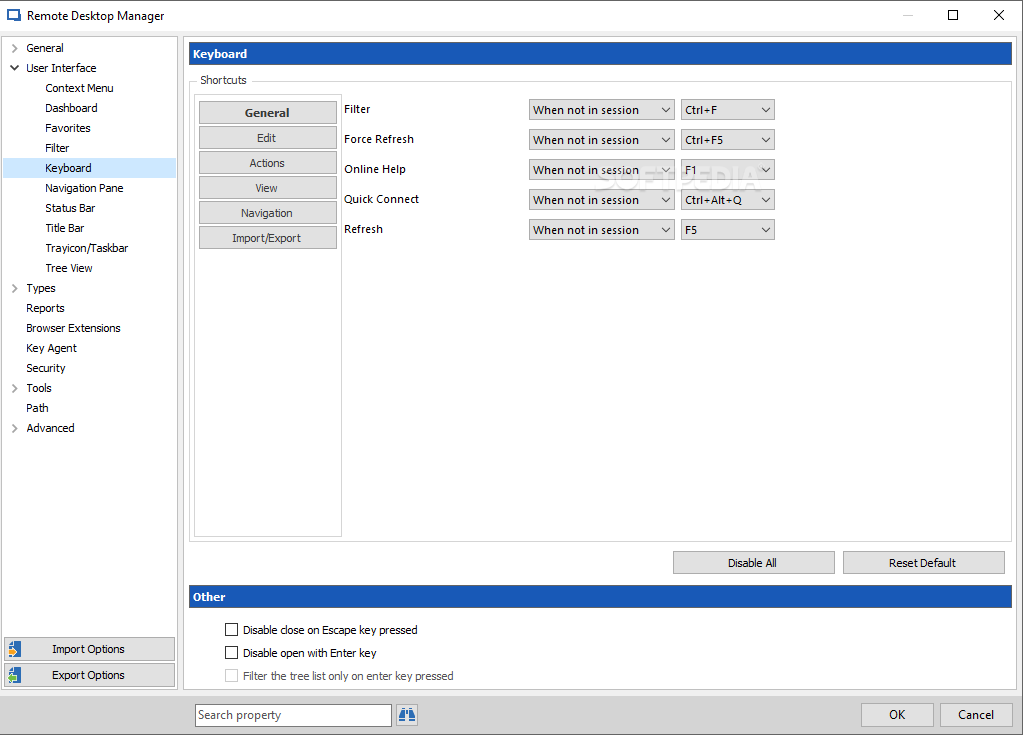
Task: Click the Disable All button
Action: [x=754, y=562]
